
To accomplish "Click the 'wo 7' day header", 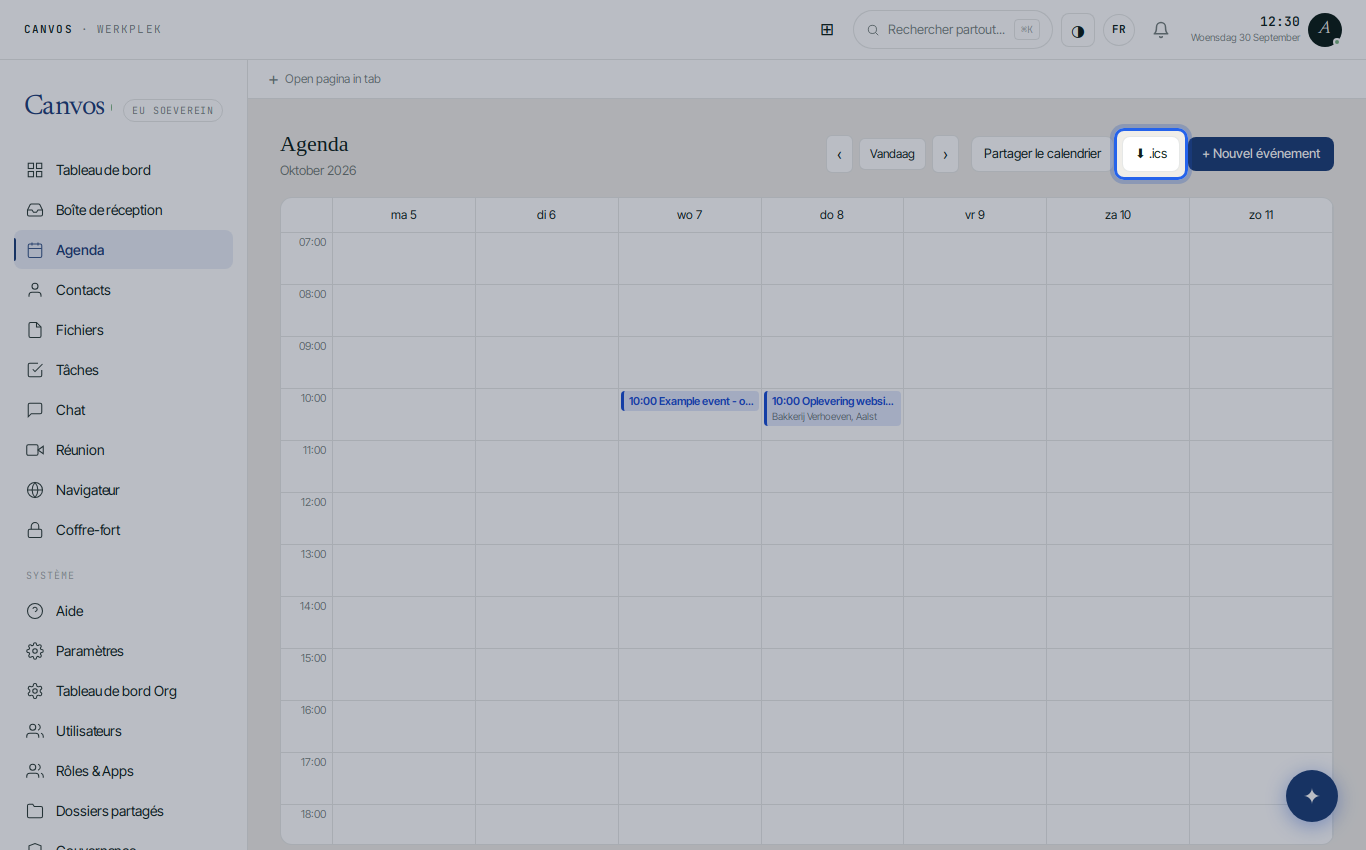I will 690,215.
